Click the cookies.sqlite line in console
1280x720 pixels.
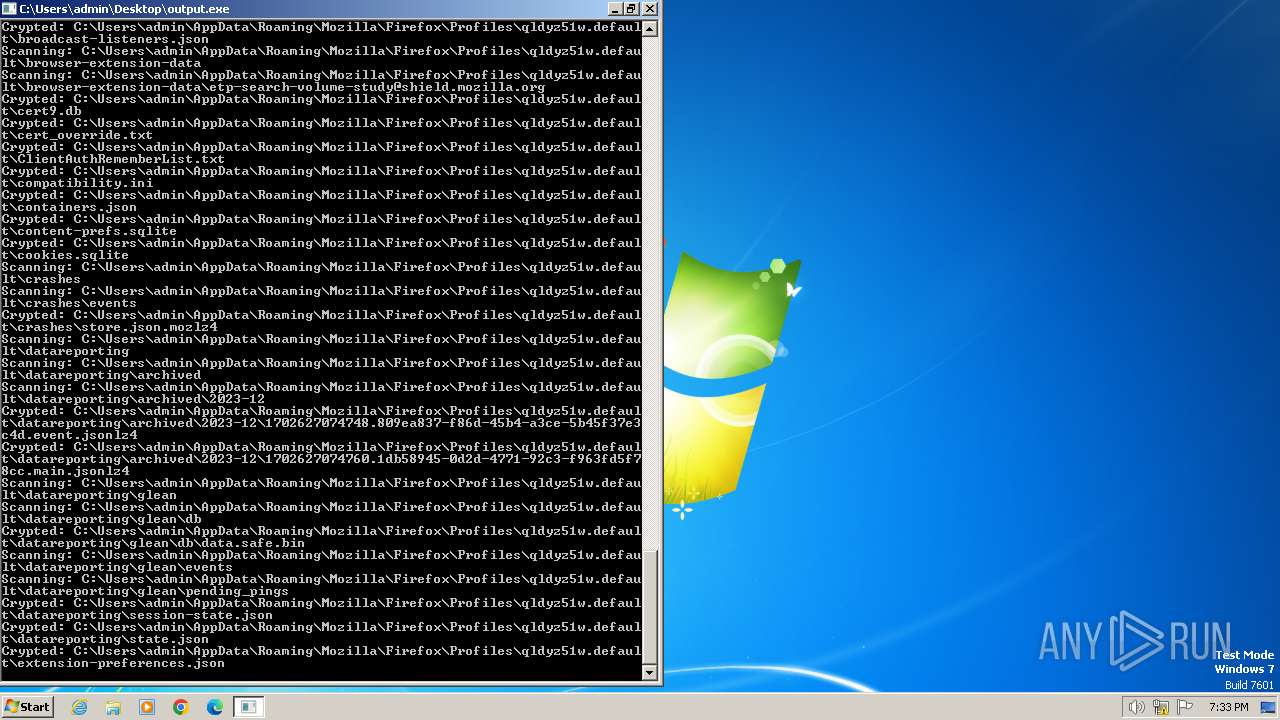point(64,255)
